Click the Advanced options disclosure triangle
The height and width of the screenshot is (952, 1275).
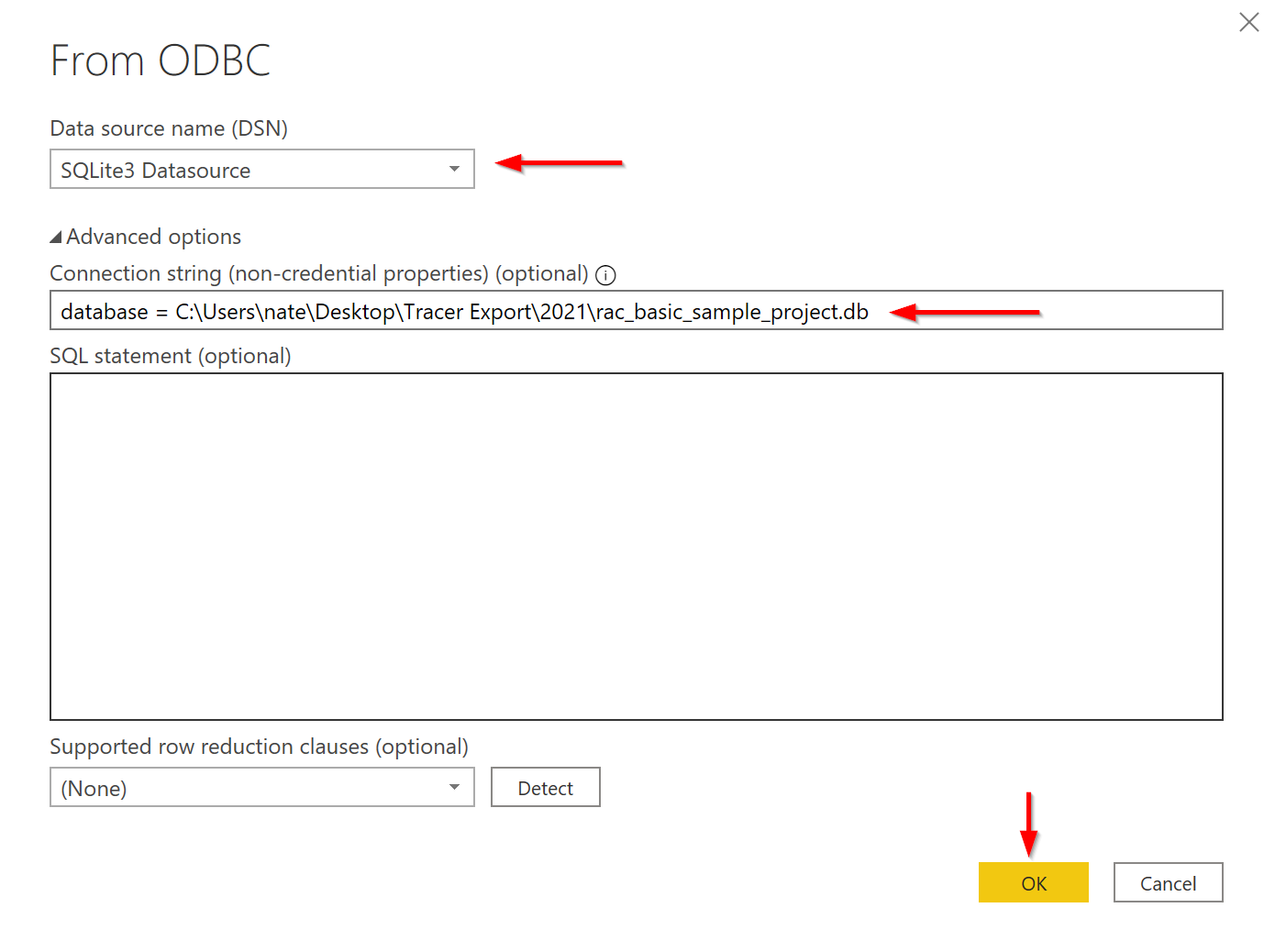point(55,237)
